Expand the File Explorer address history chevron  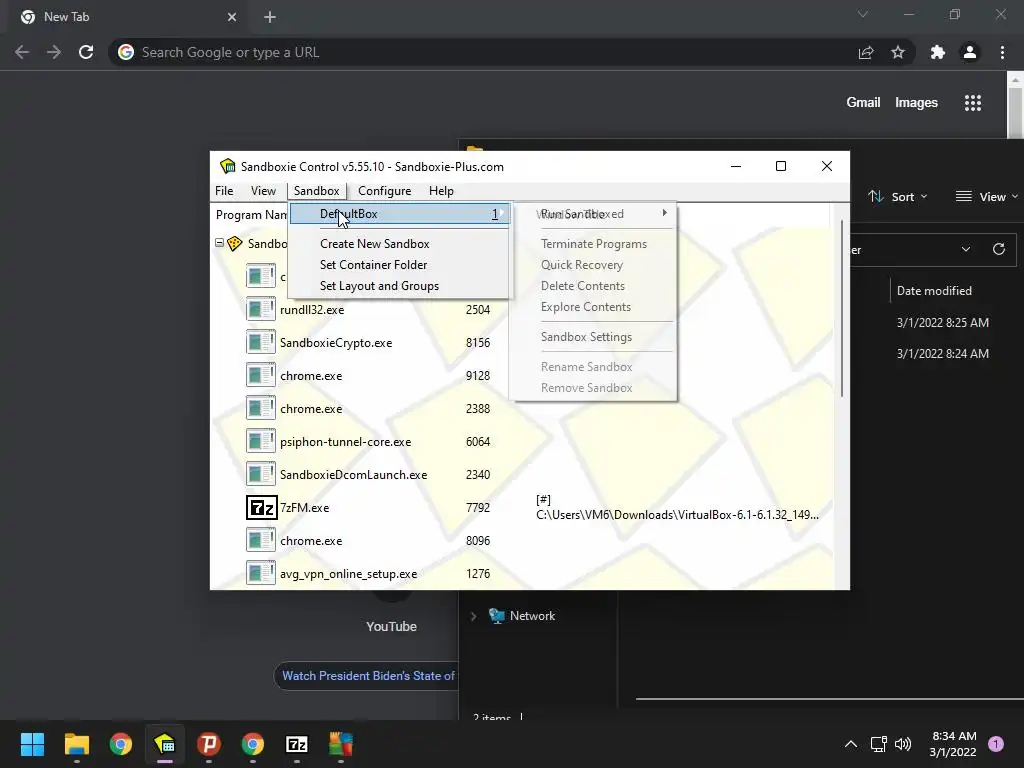(x=966, y=249)
